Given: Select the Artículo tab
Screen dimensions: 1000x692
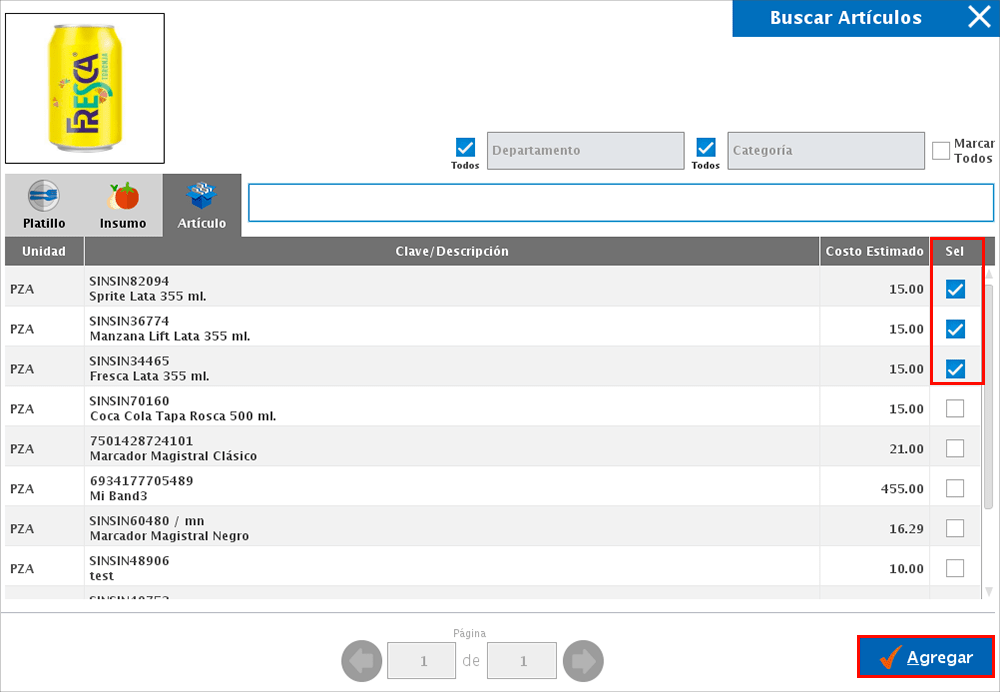Looking at the screenshot, I should pos(202,205).
